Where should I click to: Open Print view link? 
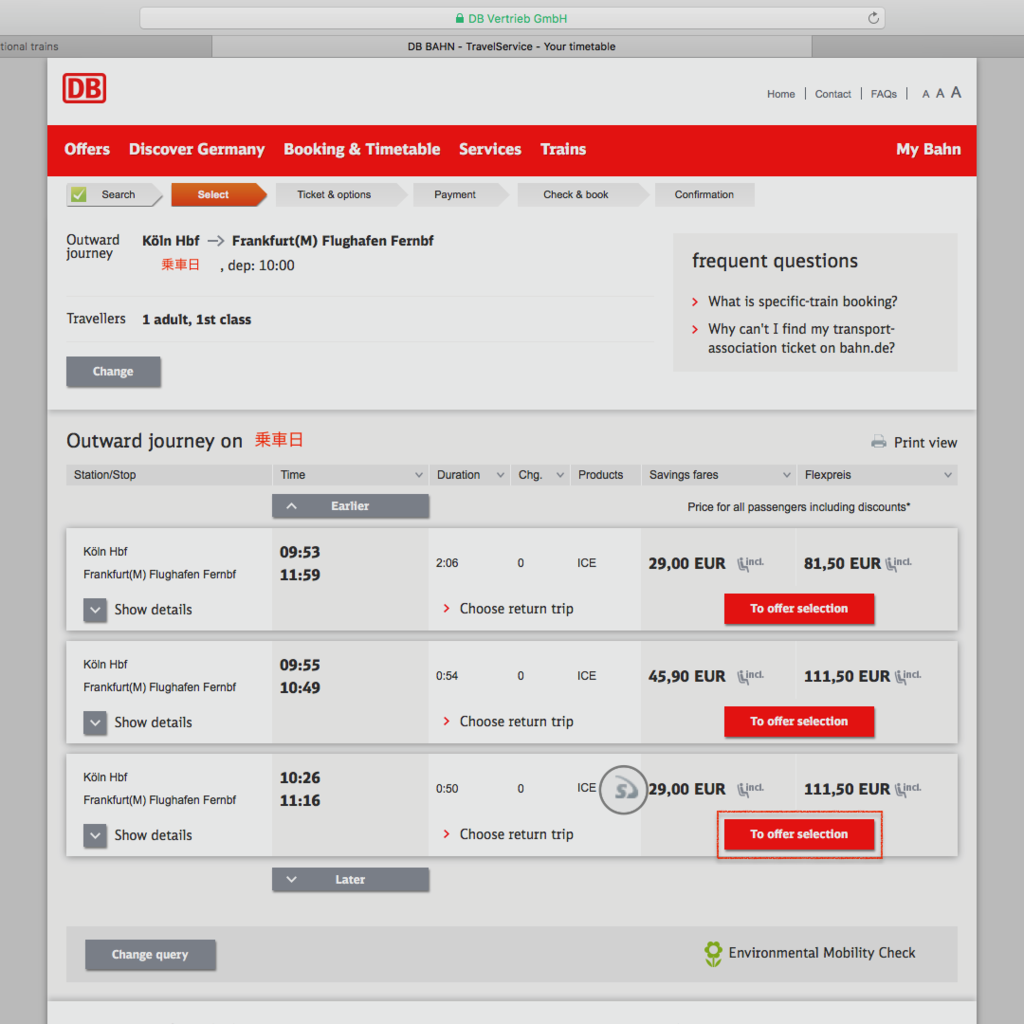pos(925,443)
